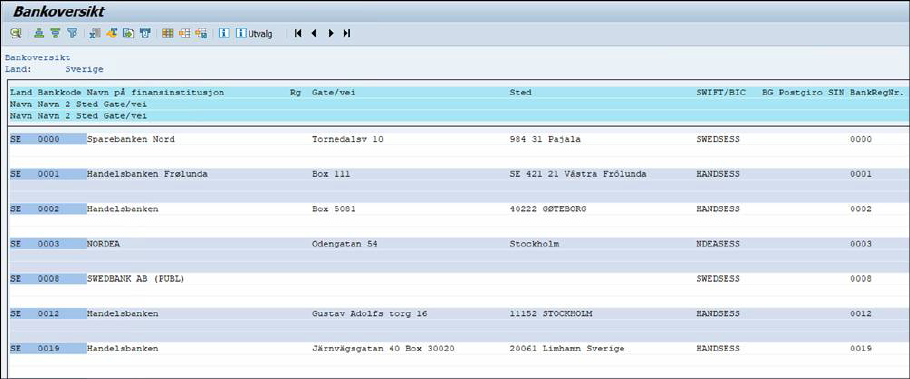Click SWEDSESS code in Sparebanken Nord row
The width and height of the screenshot is (910, 379).
tap(718, 139)
